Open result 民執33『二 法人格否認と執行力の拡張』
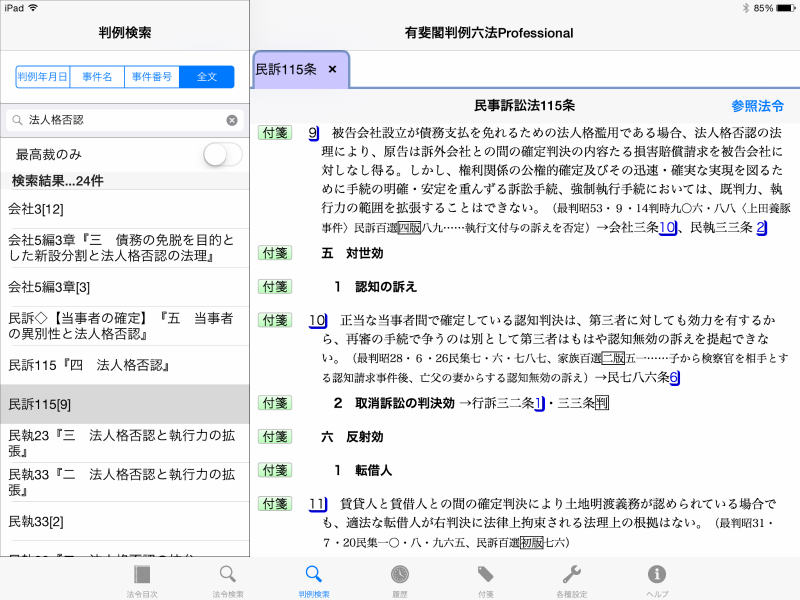Viewport: 800px width, 600px height. pos(124,482)
